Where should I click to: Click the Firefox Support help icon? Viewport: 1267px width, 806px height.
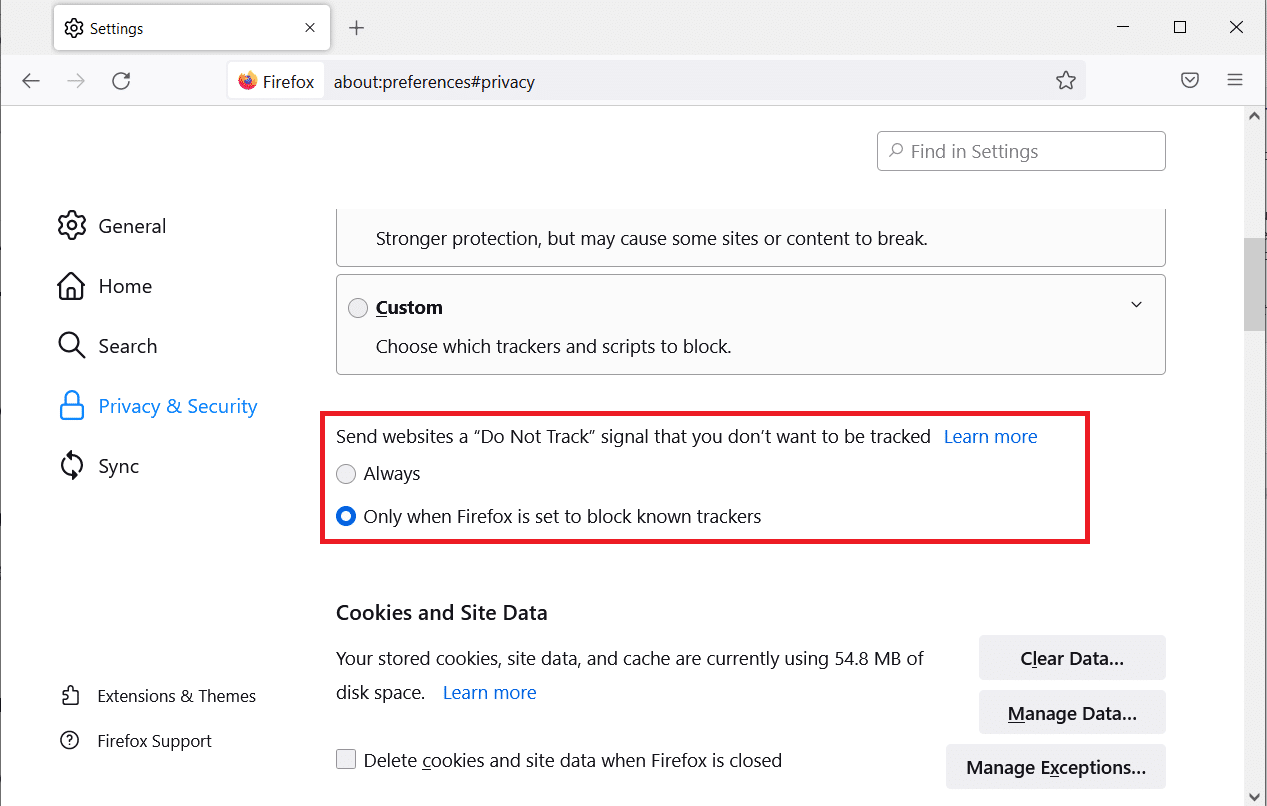pos(70,741)
